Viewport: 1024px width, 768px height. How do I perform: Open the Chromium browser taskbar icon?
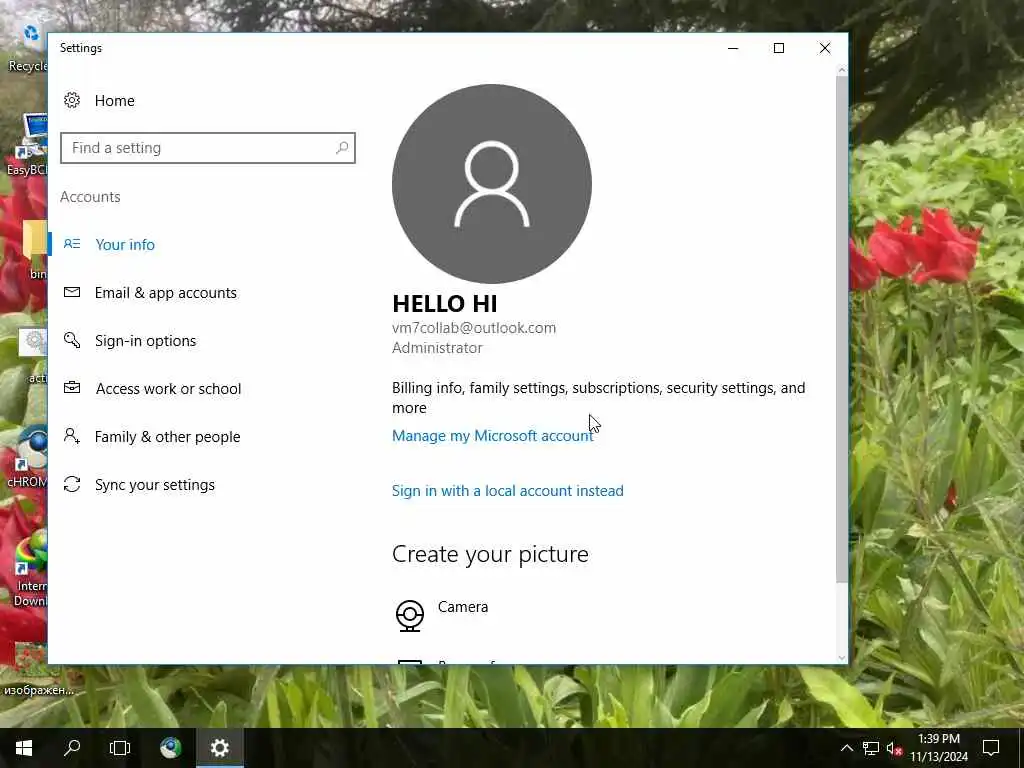click(x=170, y=748)
